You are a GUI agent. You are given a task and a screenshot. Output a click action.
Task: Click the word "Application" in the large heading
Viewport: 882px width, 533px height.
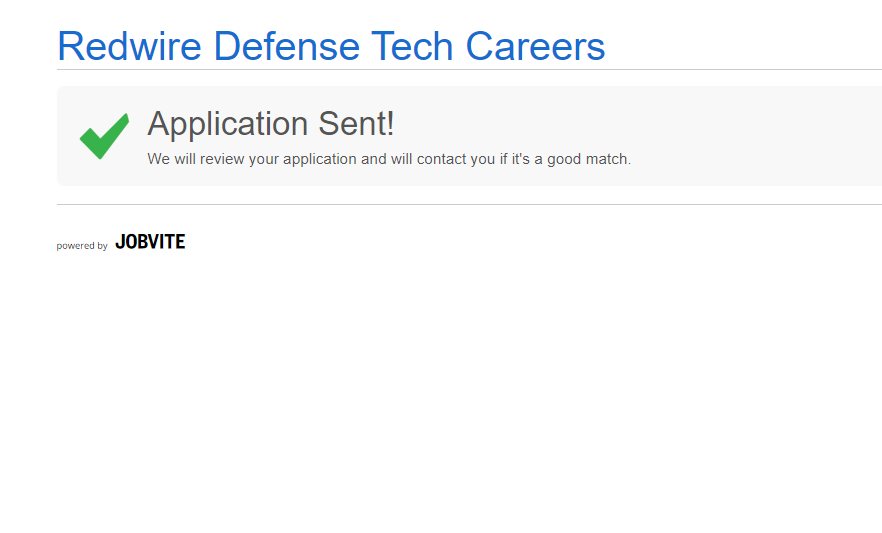pos(228,124)
